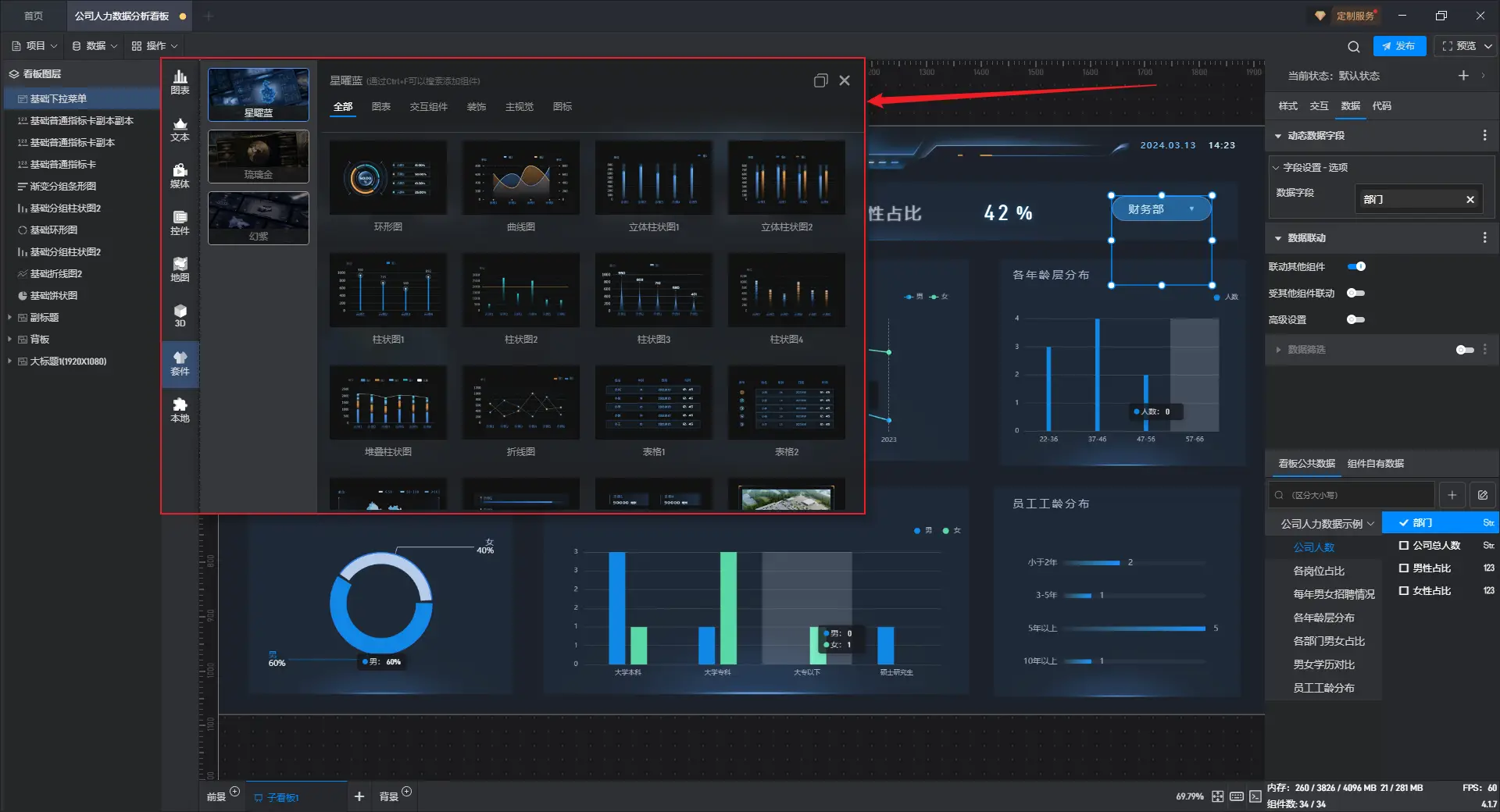Expand the 副标题 layer group
The height and width of the screenshot is (812, 1500).
point(9,318)
